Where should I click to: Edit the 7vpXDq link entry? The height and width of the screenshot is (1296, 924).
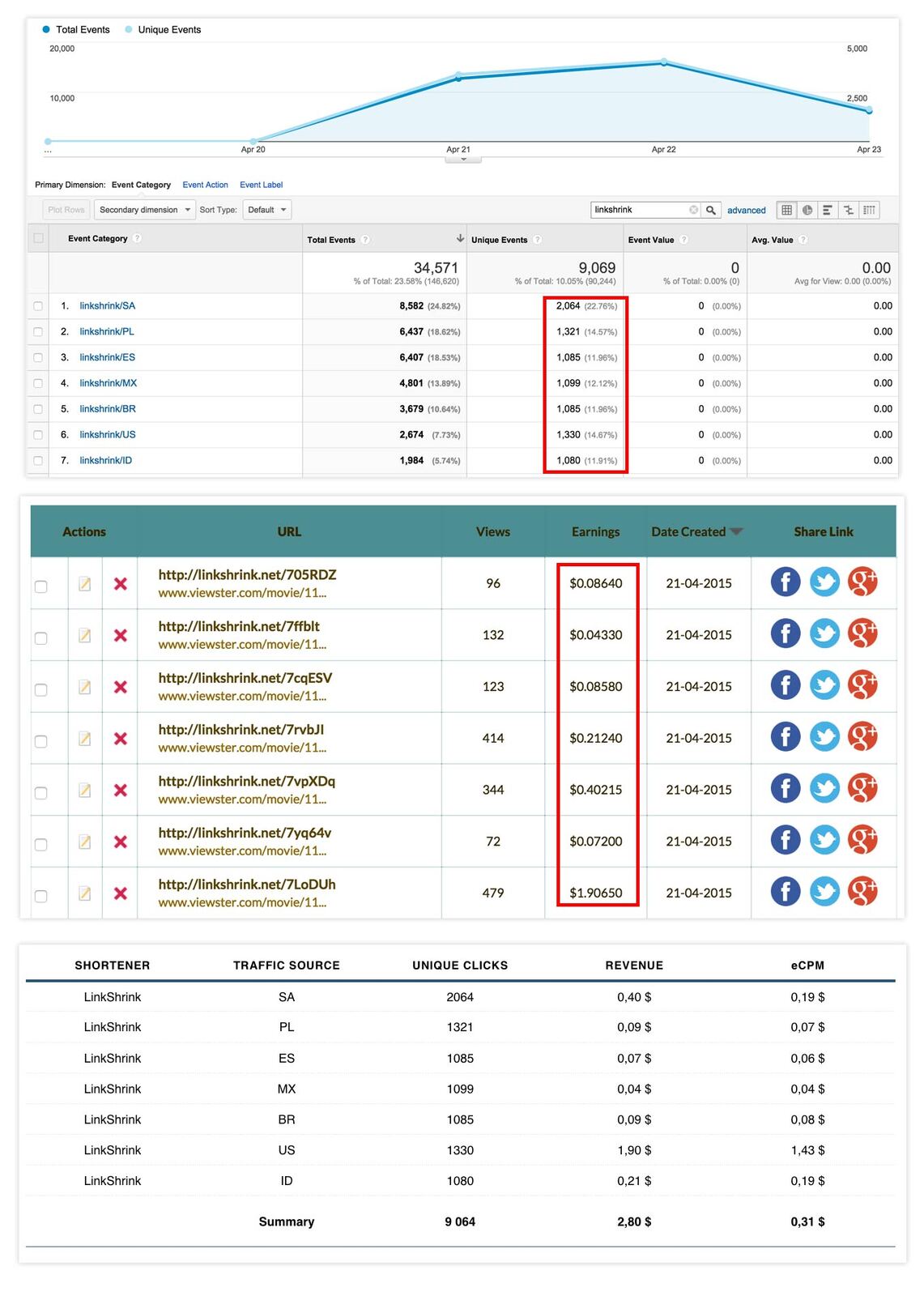[85, 791]
